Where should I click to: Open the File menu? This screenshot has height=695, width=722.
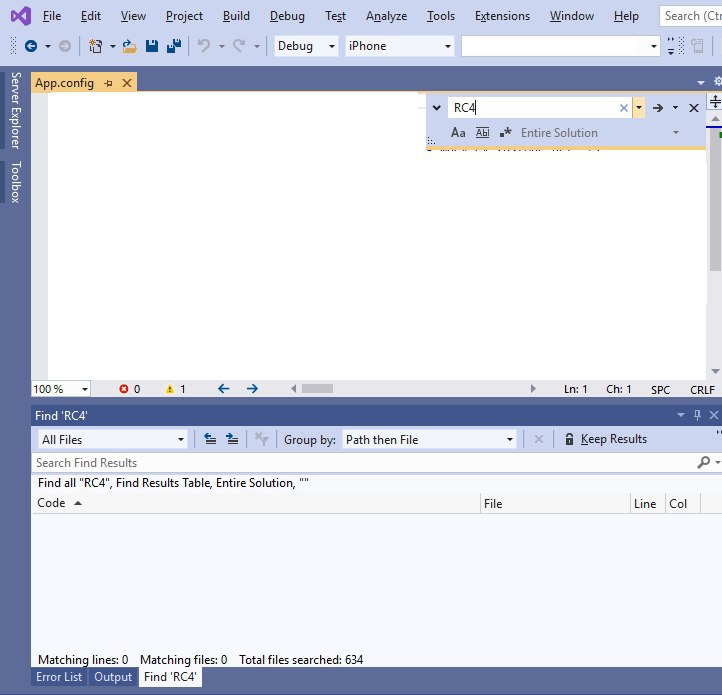pos(52,16)
